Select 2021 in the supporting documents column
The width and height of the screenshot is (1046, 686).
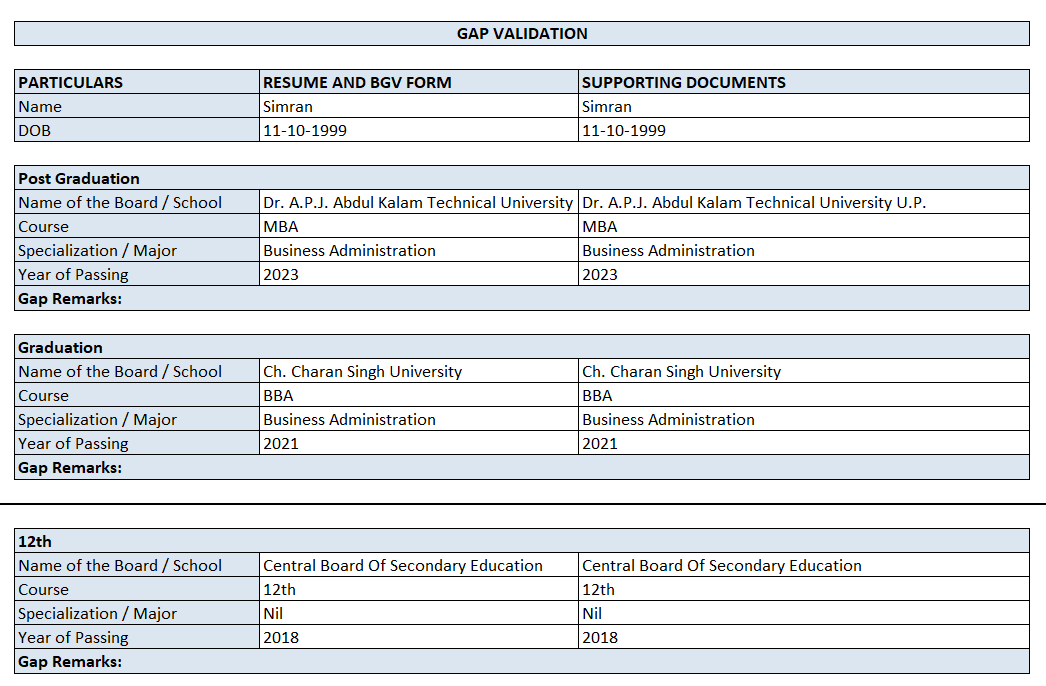(804, 443)
